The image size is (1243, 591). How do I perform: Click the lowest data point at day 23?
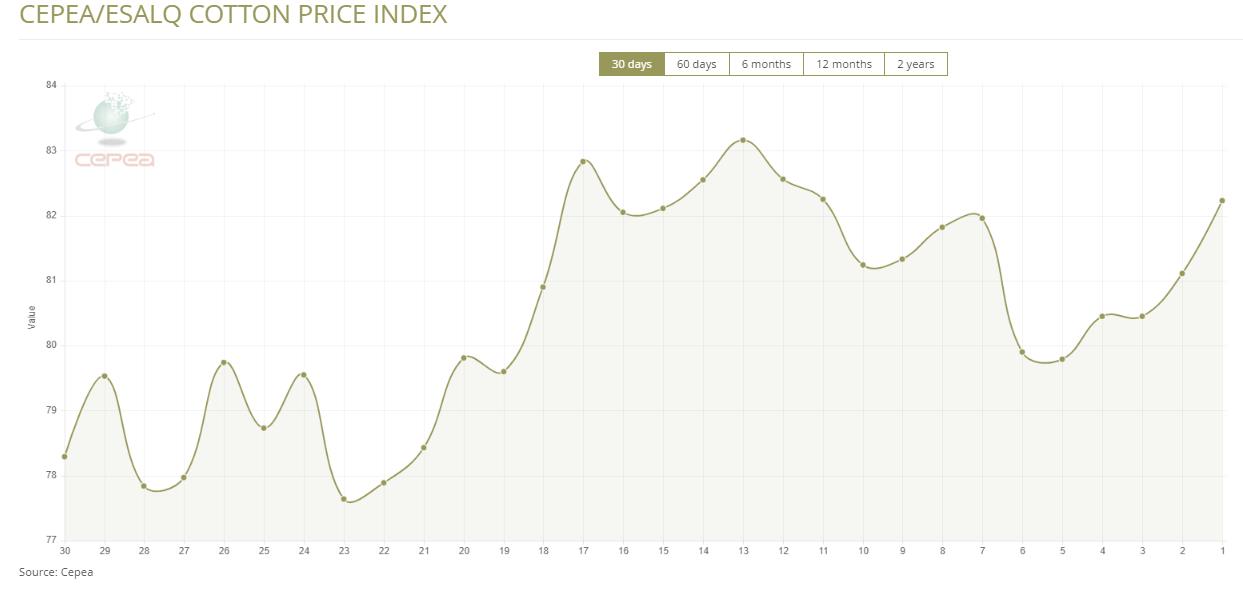(x=344, y=499)
